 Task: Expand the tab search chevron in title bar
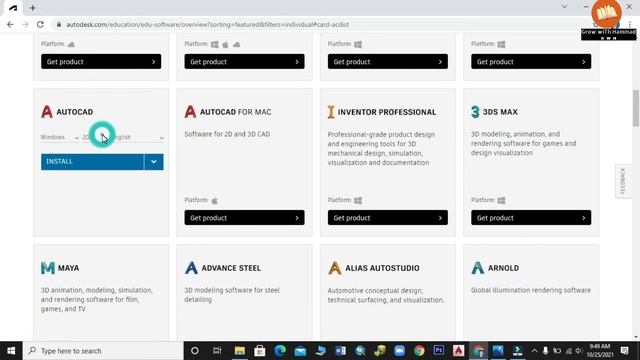(564, 7)
